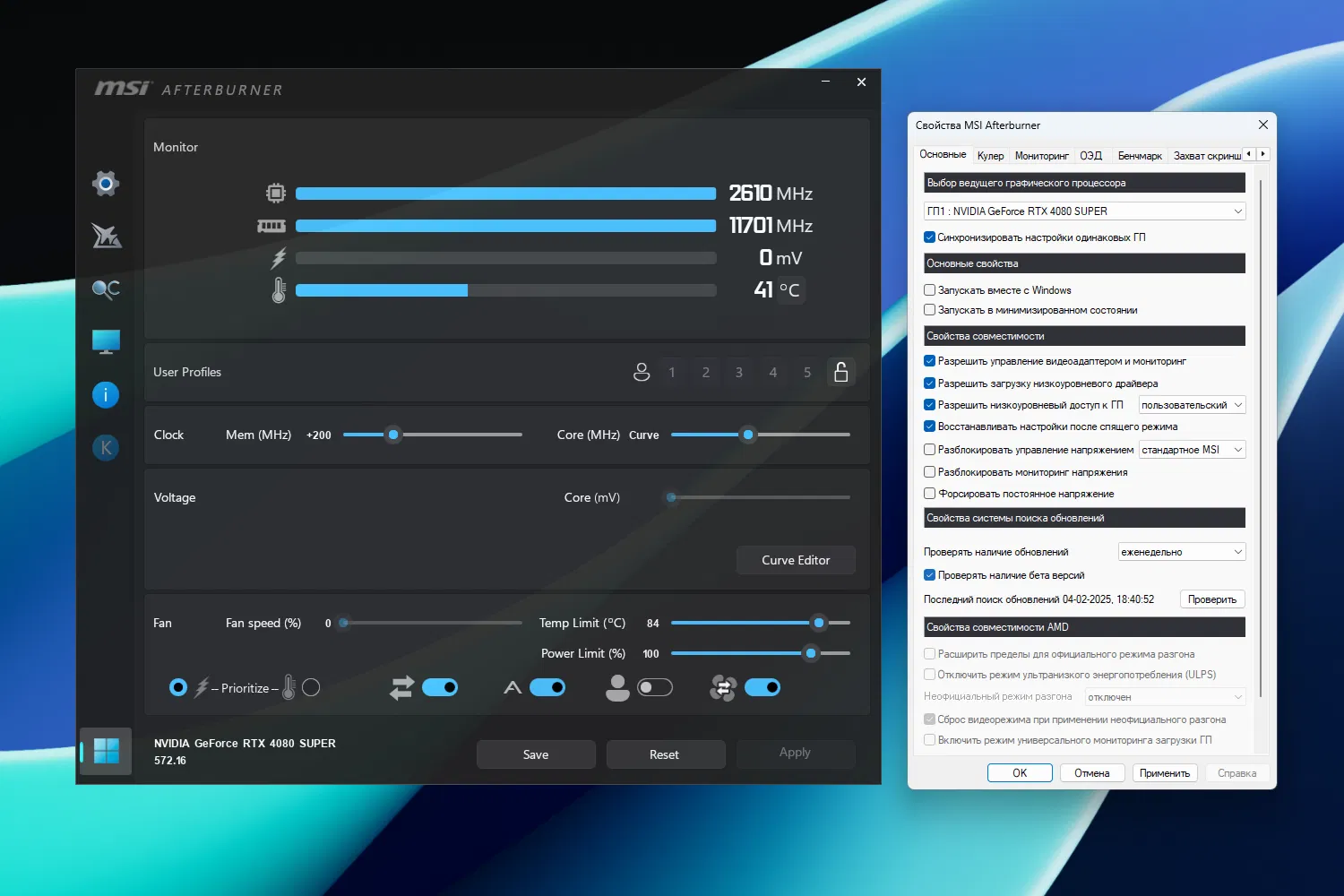Click the Save button
This screenshot has height=896, width=1344.
[x=536, y=754]
